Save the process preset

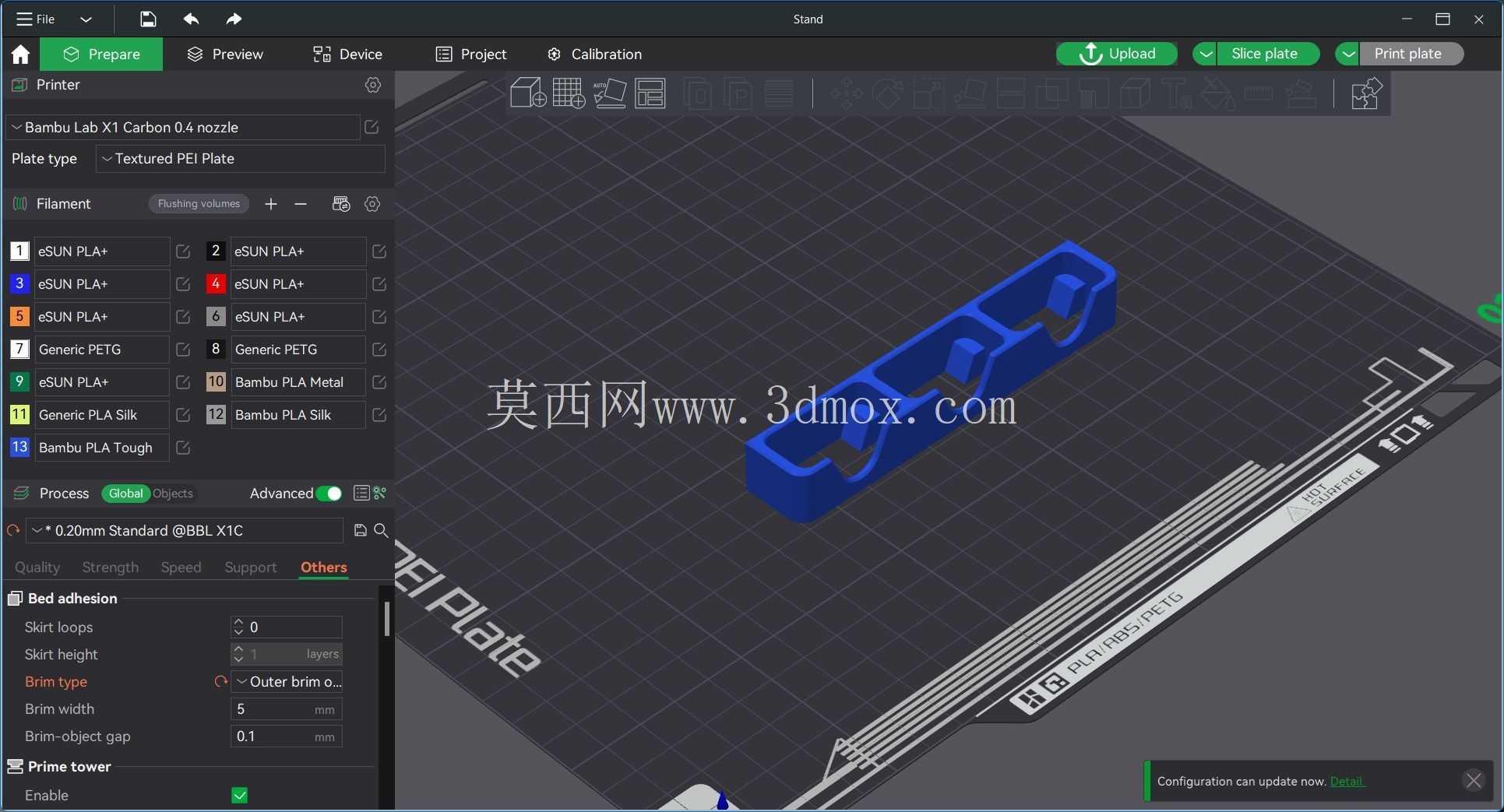(360, 530)
